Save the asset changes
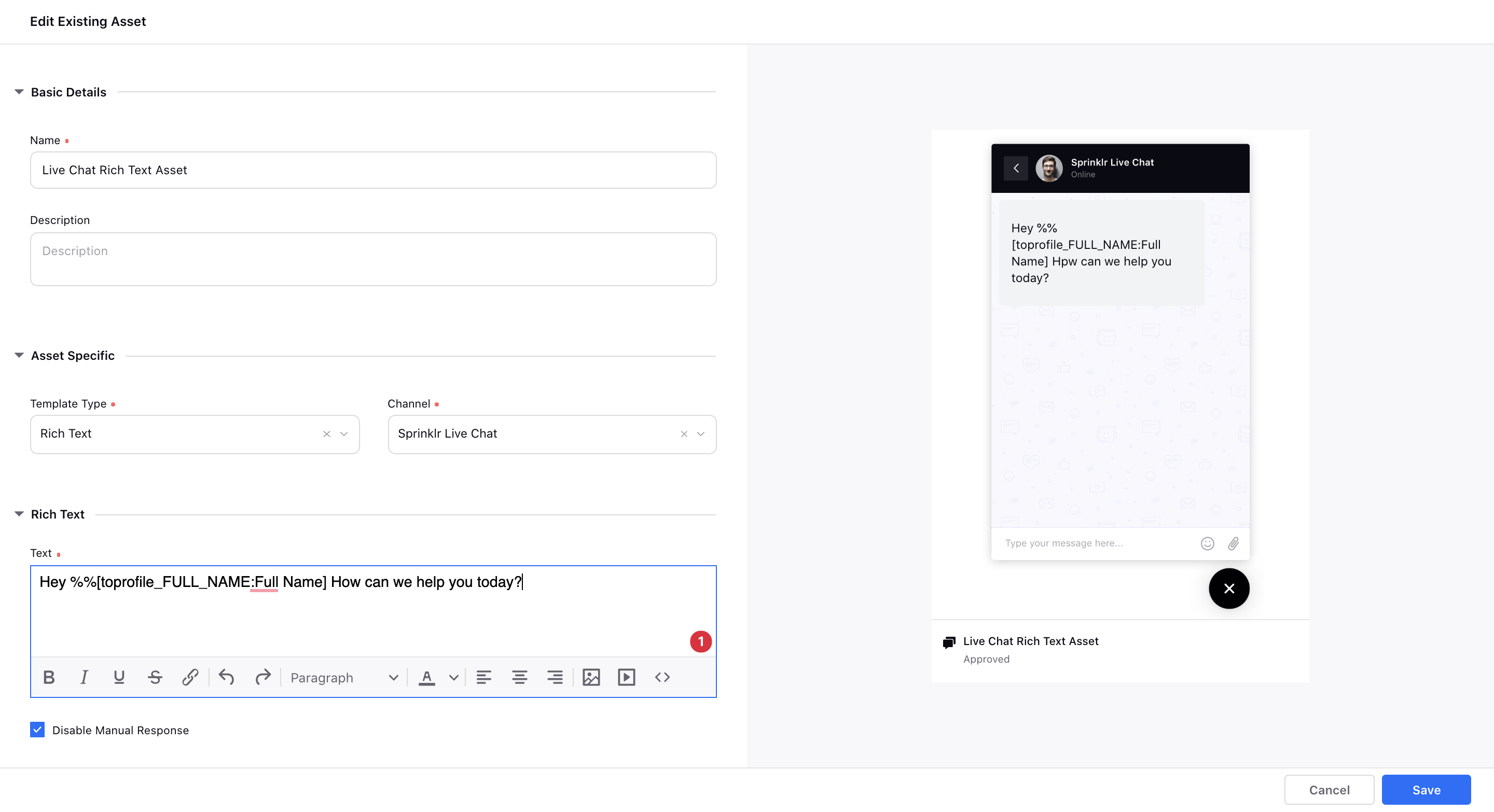The height and width of the screenshot is (812, 1494). tap(1426, 789)
